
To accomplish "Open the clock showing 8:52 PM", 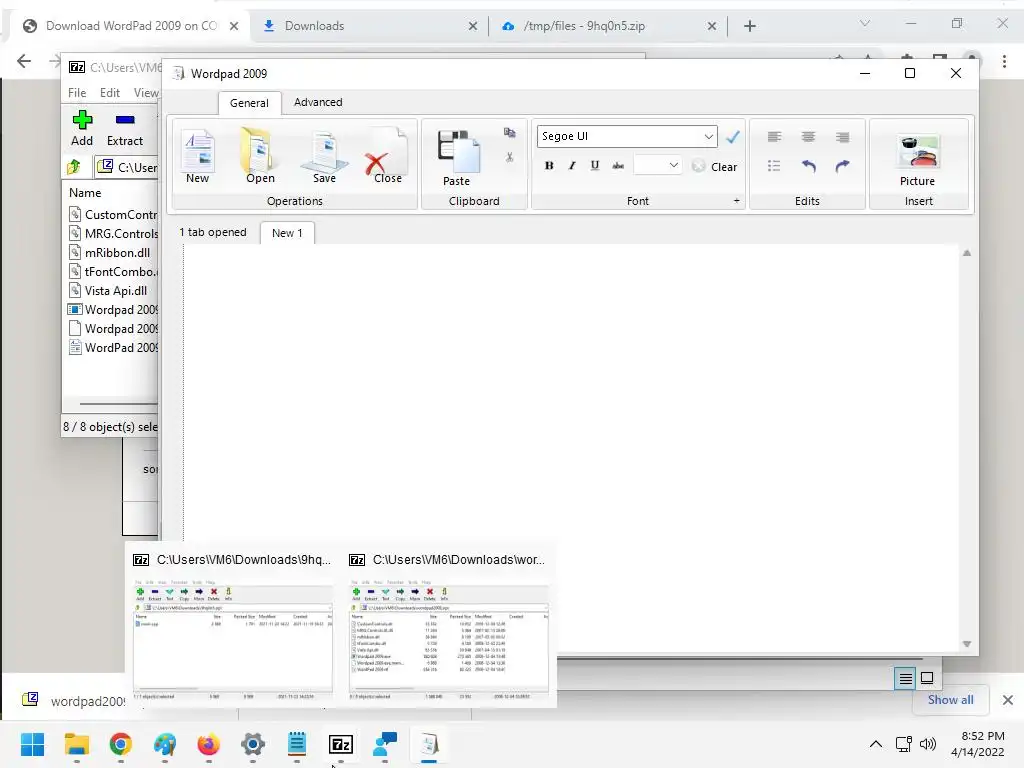I will click(978, 744).
